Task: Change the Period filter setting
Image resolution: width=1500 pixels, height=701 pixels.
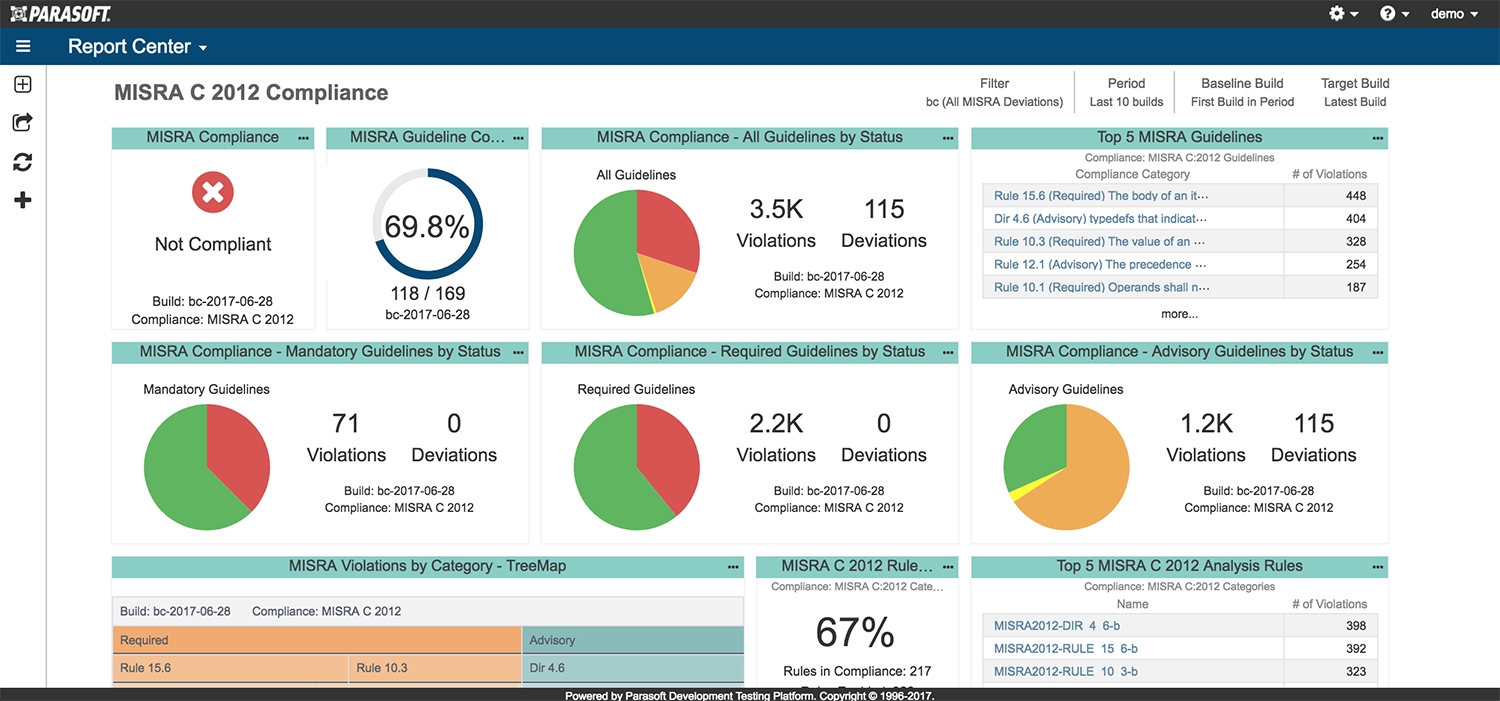Action: tap(1126, 92)
